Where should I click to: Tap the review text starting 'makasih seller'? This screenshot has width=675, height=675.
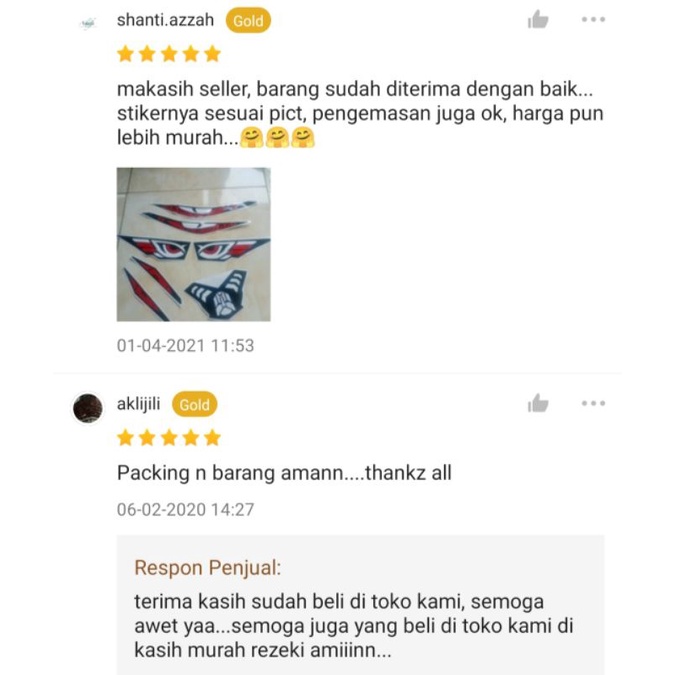tap(360, 113)
